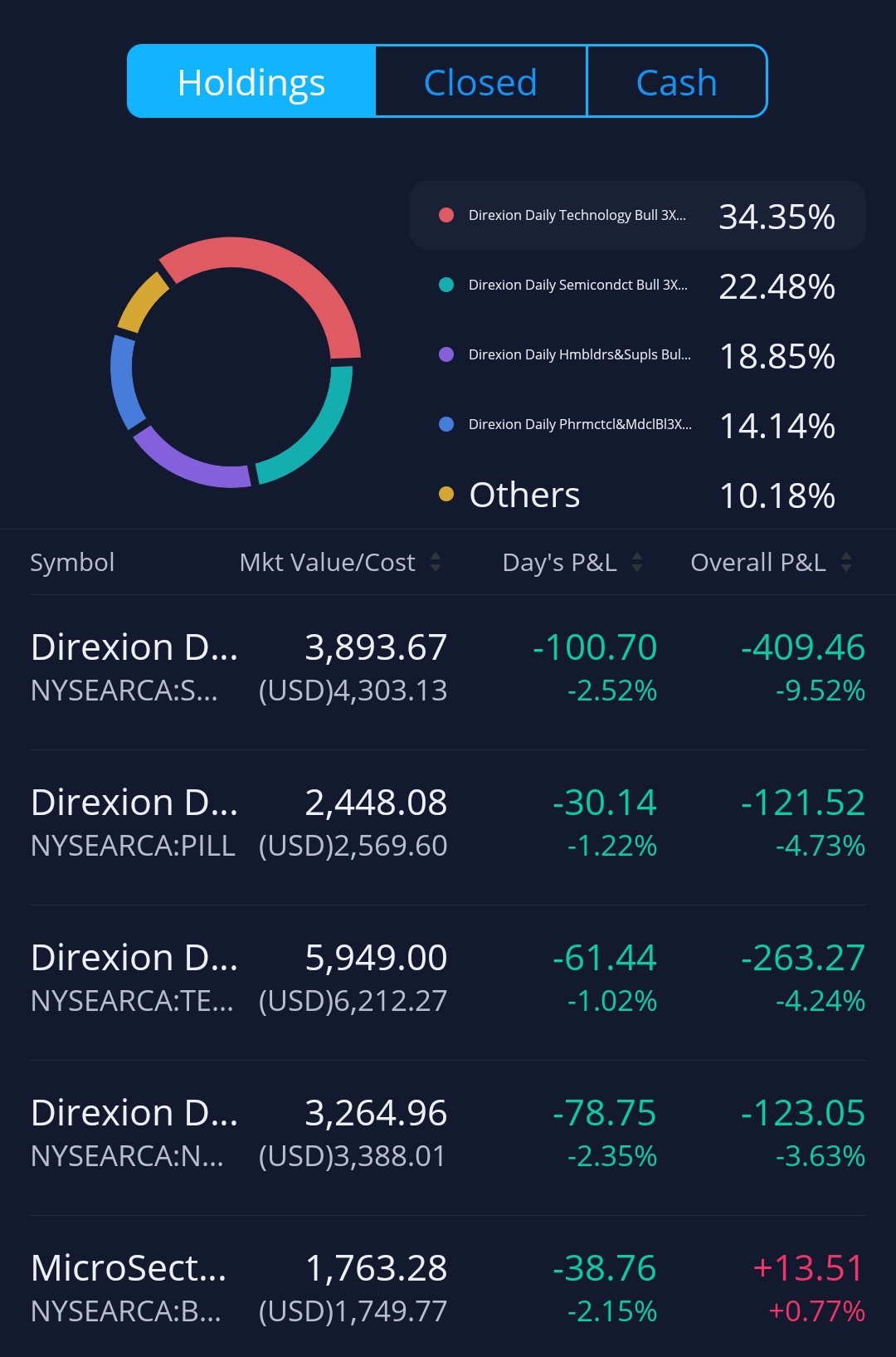Click market value 1,763.28
This screenshot has width=896, height=1357.
tap(376, 1268)
